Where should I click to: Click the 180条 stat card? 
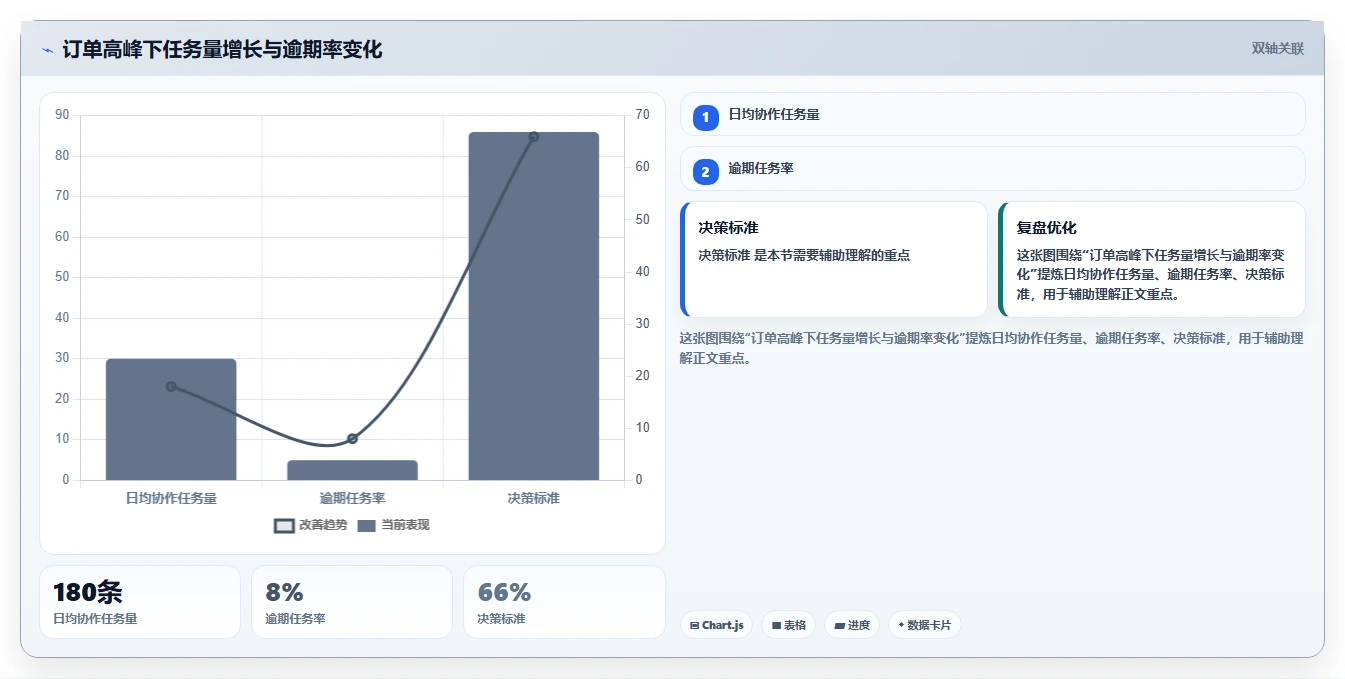click(x=140, y=602)
